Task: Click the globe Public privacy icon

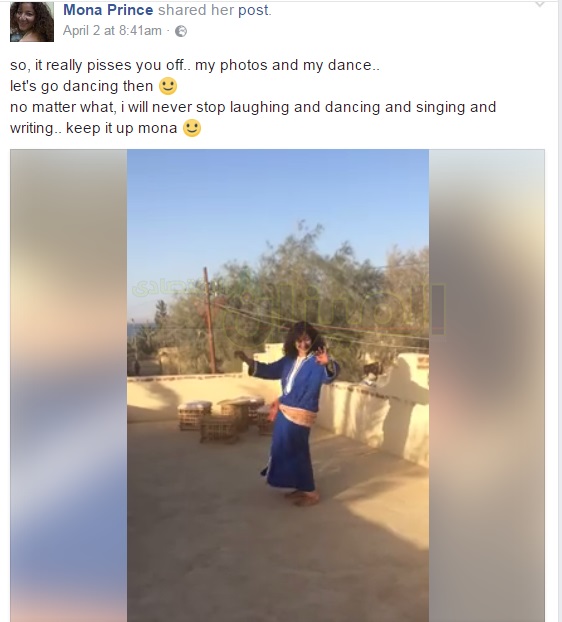Action: pyautogui.click(x=181, y=31)
